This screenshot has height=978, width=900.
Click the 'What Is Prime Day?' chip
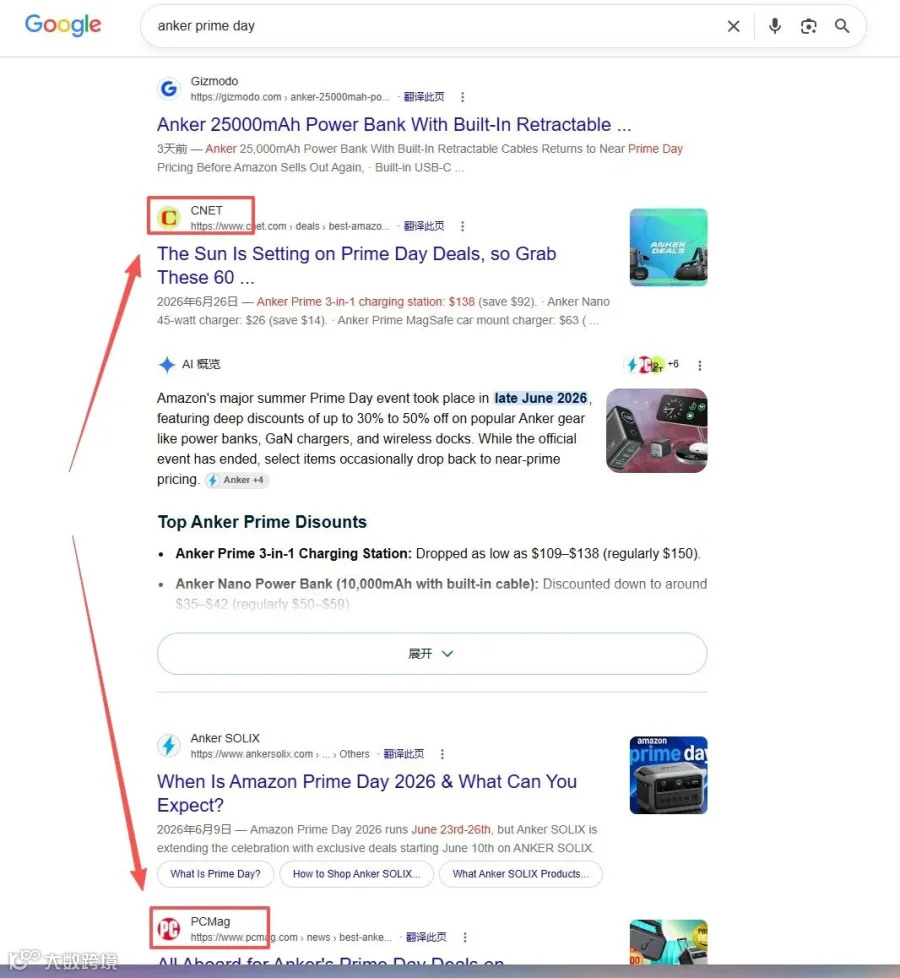tap(215, 874)
